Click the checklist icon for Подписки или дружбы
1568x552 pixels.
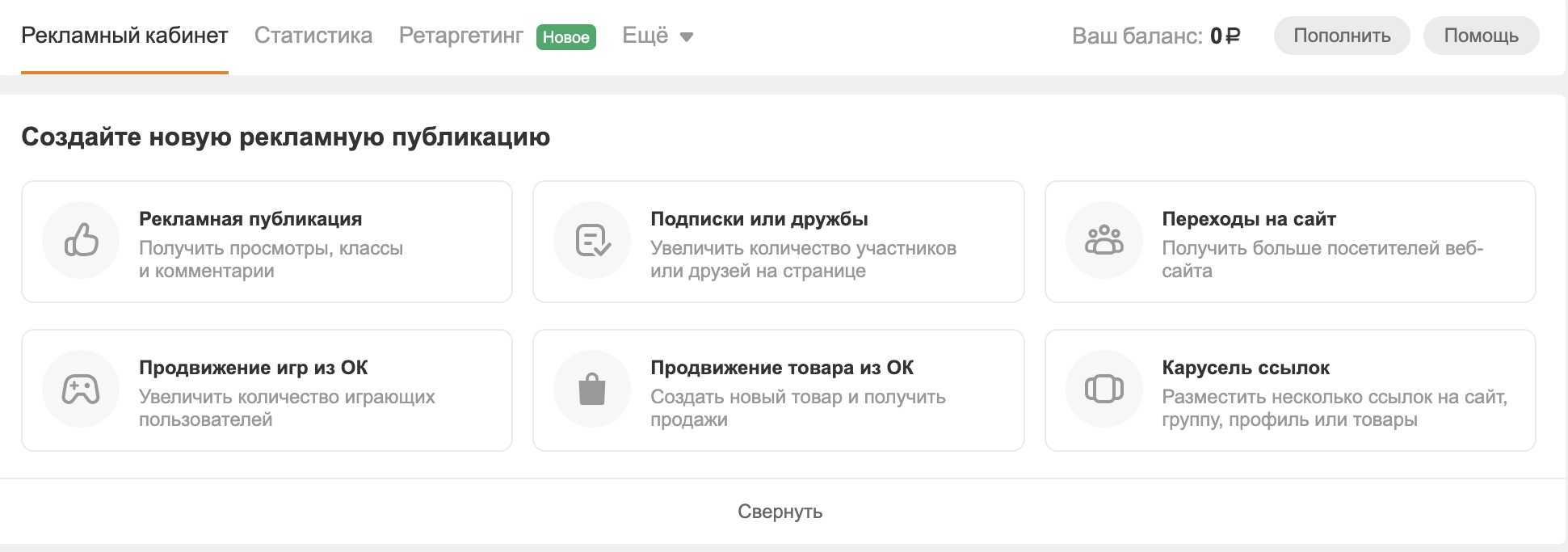pyautogui.click(x=592, y=240)
